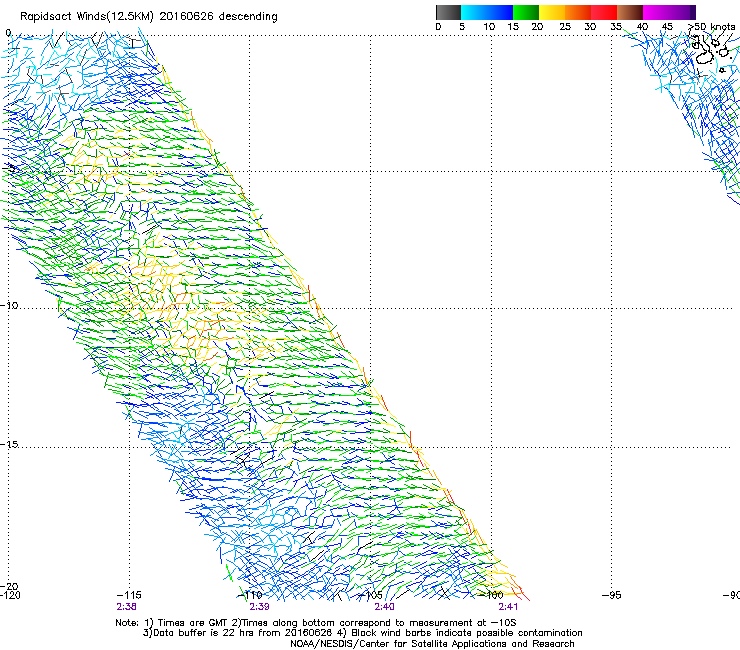Click the magenta 40–45 knots legend swatch
This screenshot has width=740, height=650.
pos(656,12)
